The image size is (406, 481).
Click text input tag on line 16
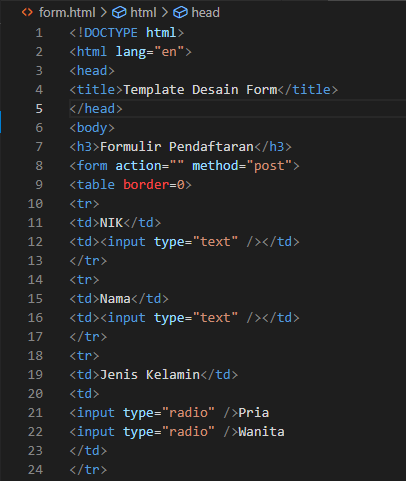181,318
